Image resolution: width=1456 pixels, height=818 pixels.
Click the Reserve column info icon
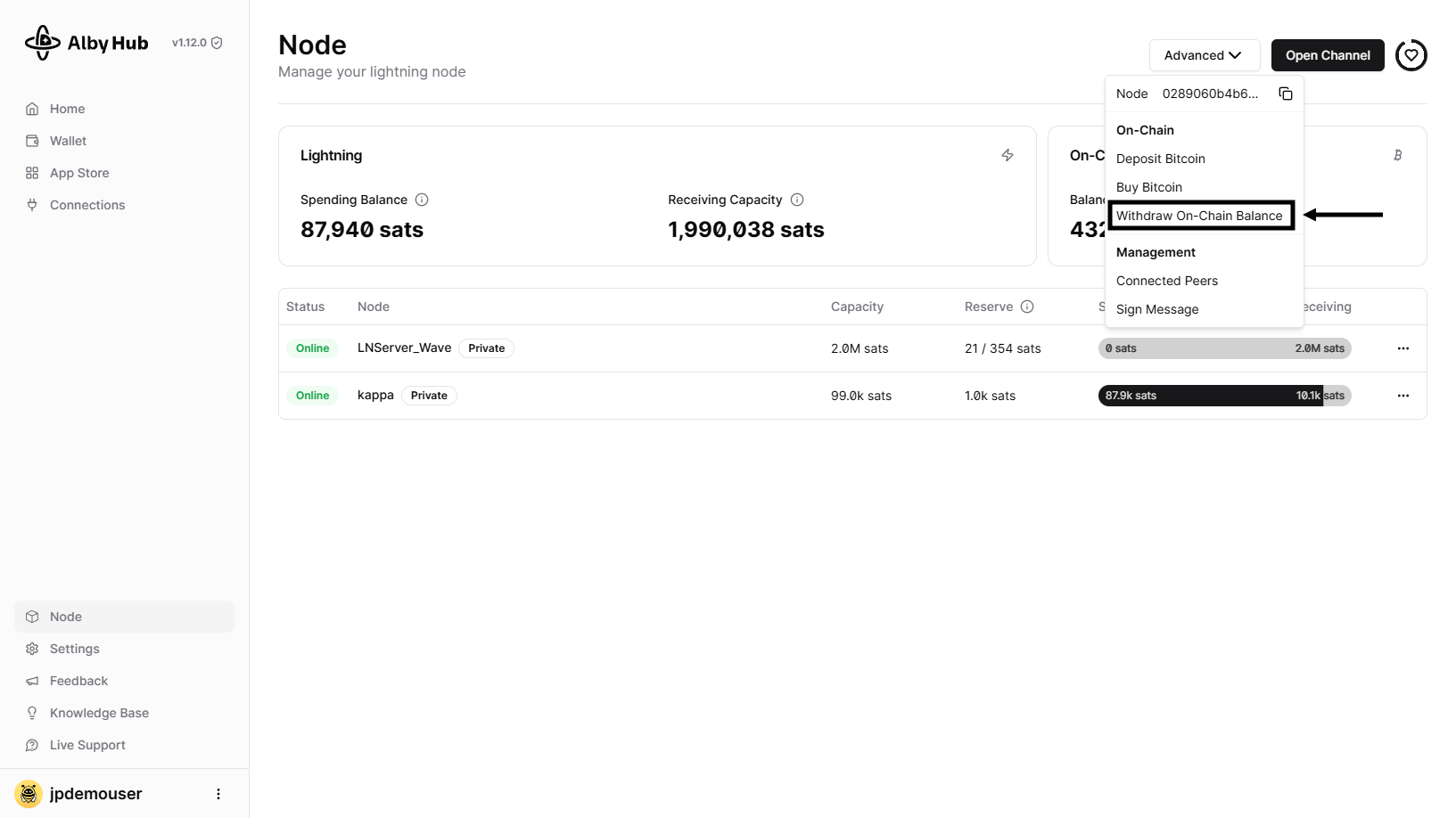[1027, 307]
